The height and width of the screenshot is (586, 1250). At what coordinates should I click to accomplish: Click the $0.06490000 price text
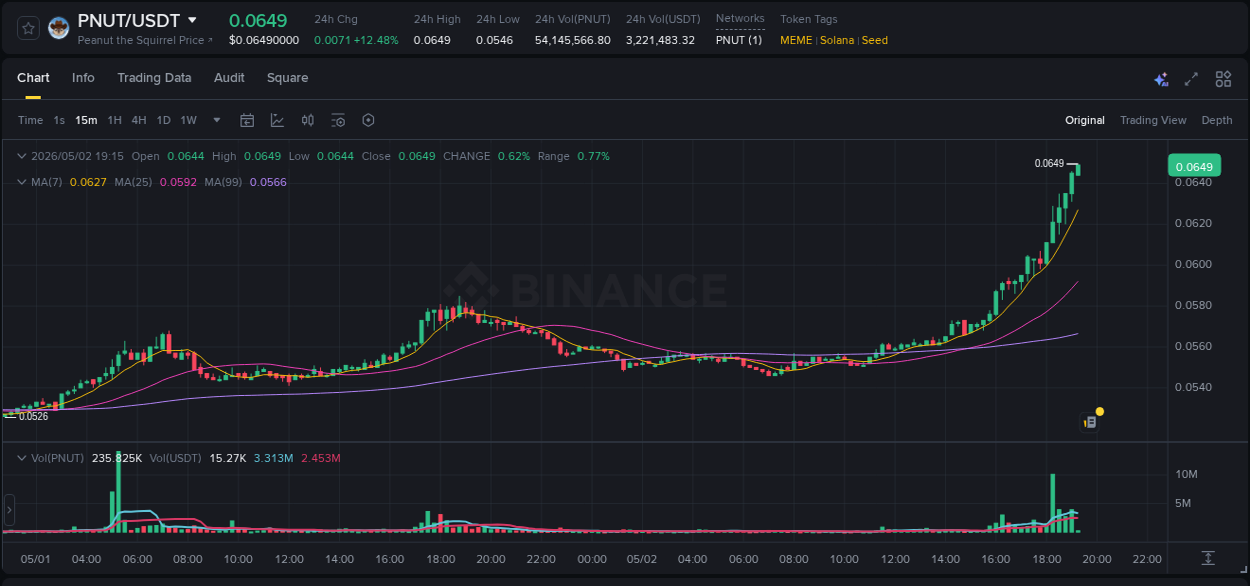tap(264, 40)
